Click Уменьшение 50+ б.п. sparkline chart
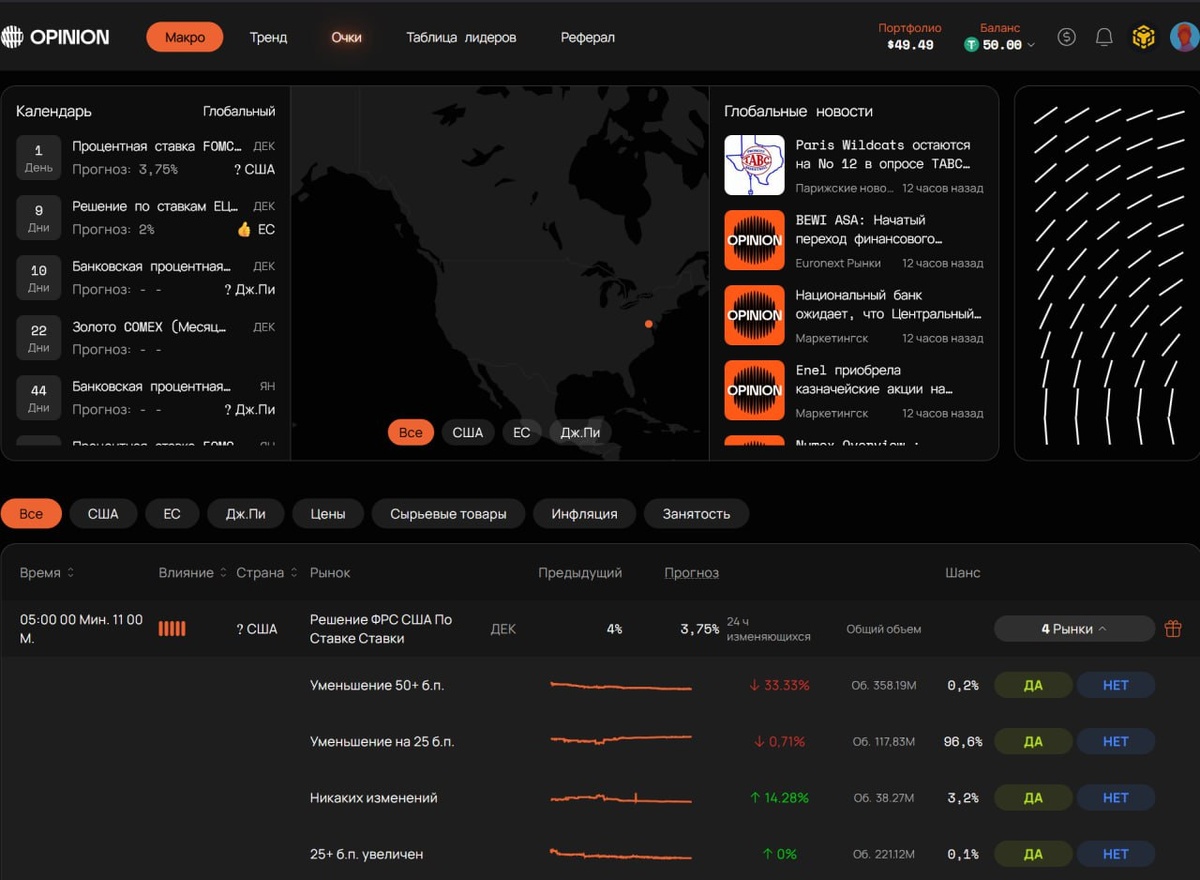 [x=621, y=686]
